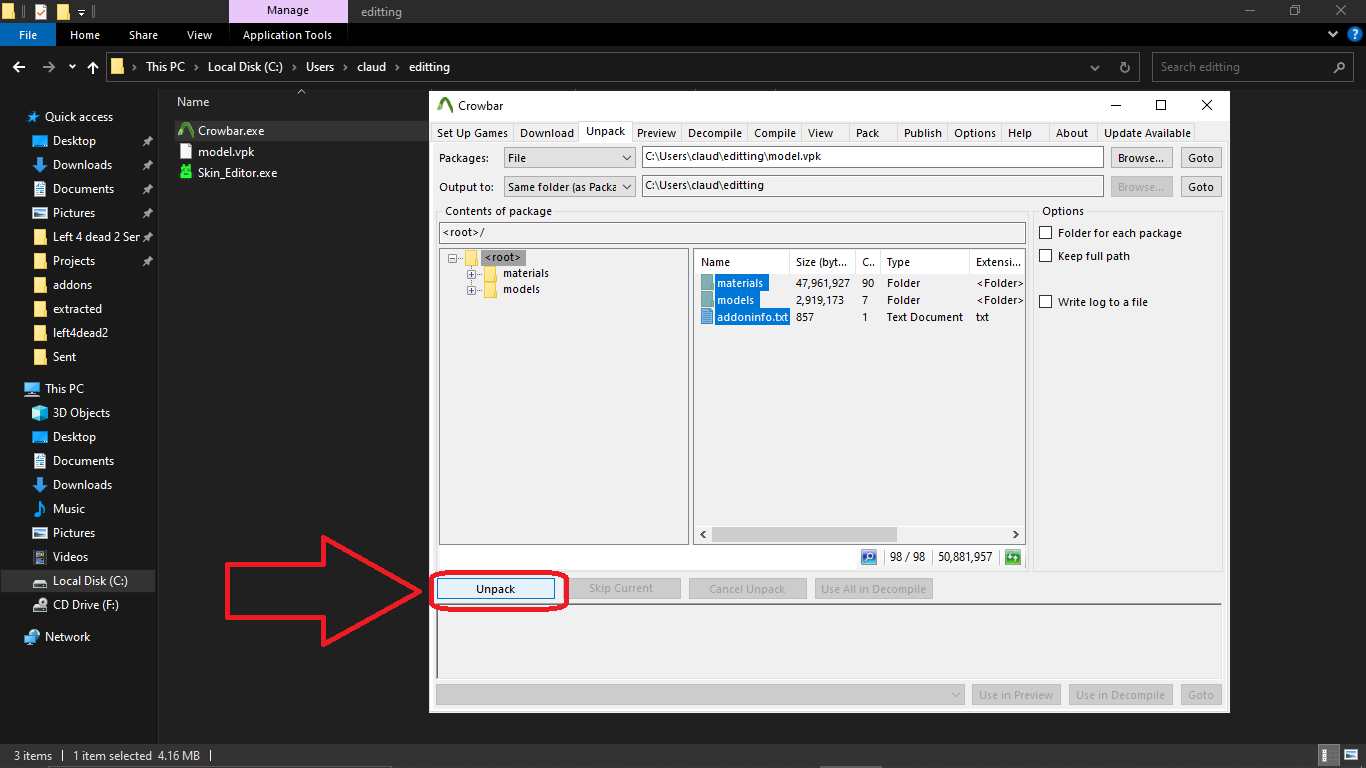Go up one folder level in Explorer

(93, 67)
